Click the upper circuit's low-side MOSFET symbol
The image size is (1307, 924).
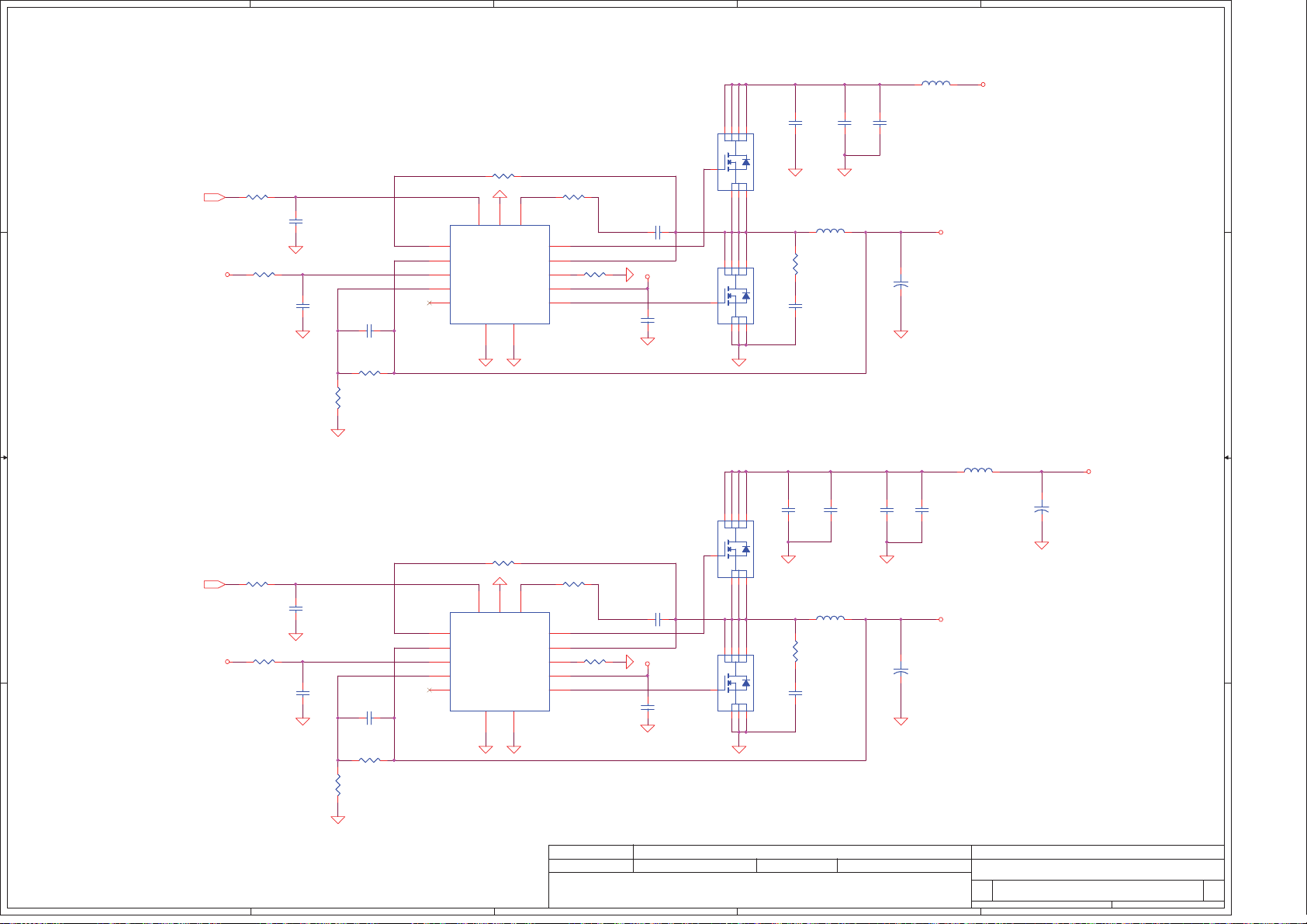click(735, 296)
